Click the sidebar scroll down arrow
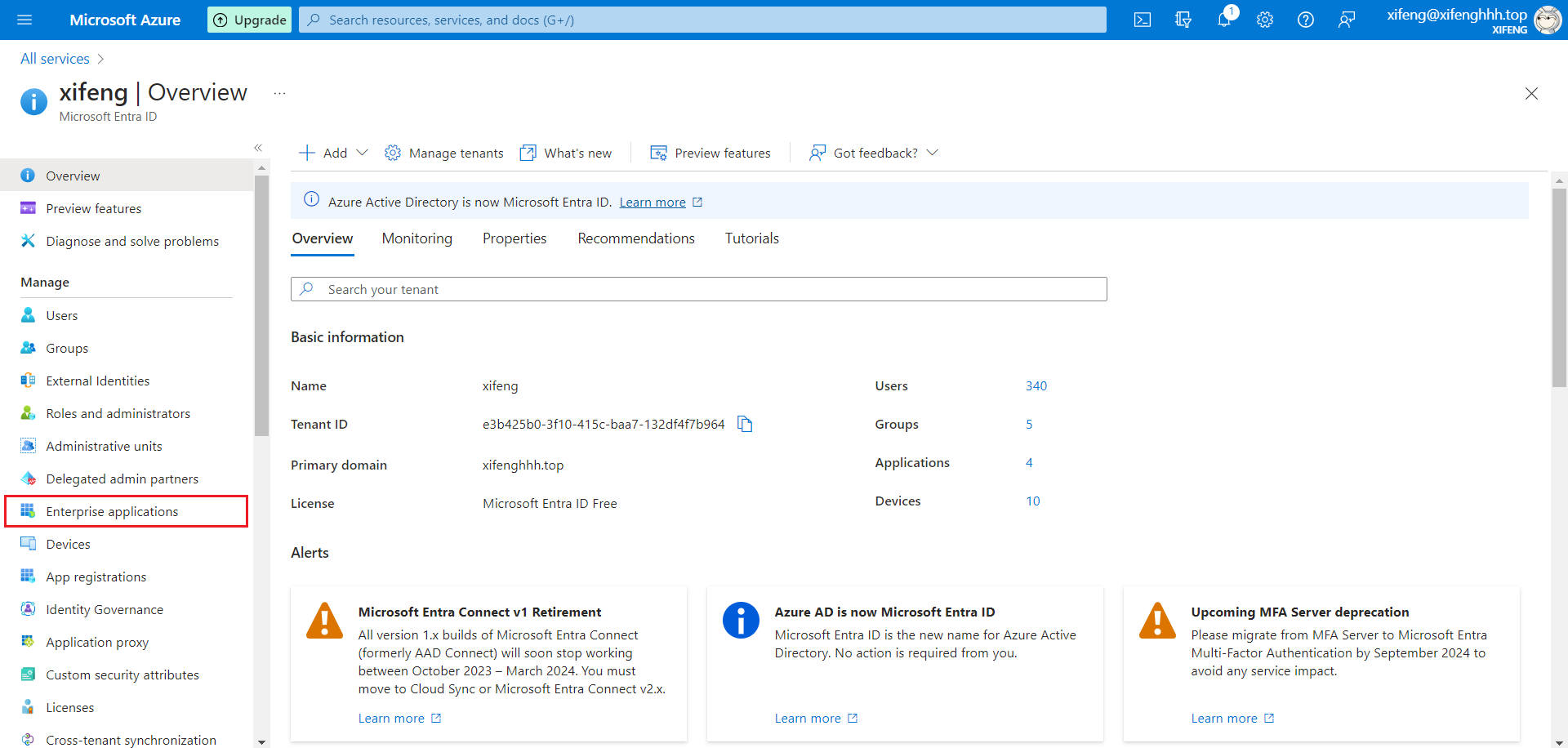1568x748 pixels. click(261, 742)
